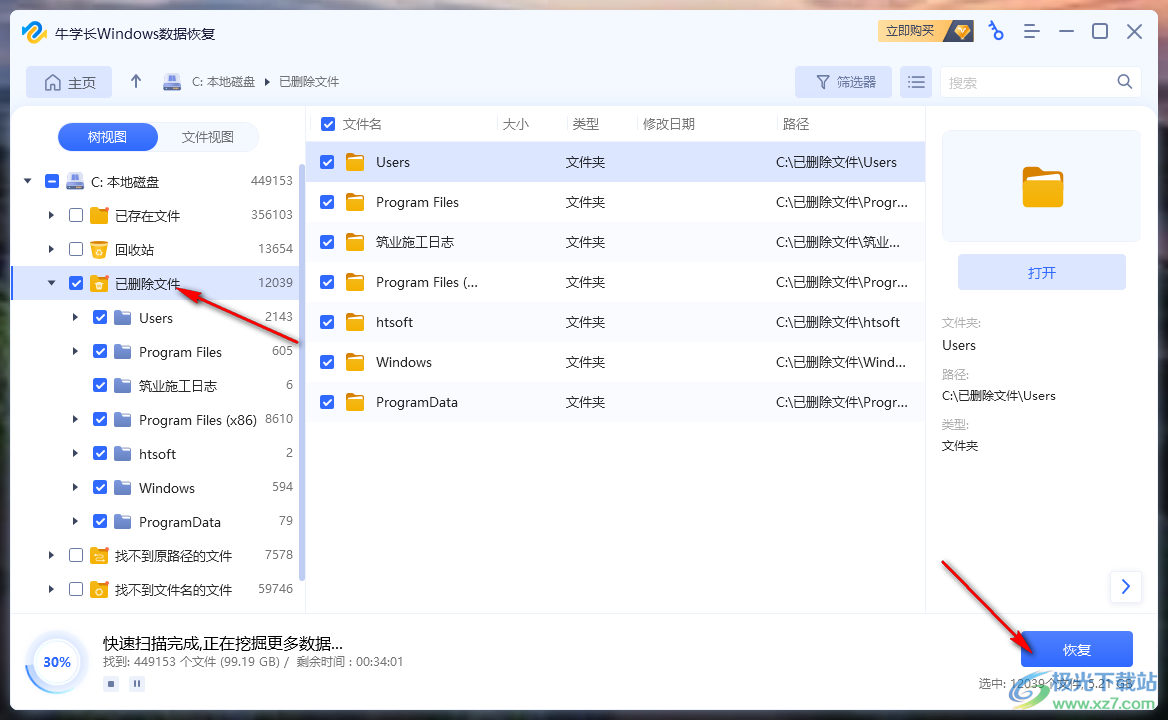
Task: Click the diamond icon on 立即购买 button
Action: (962, 31)
